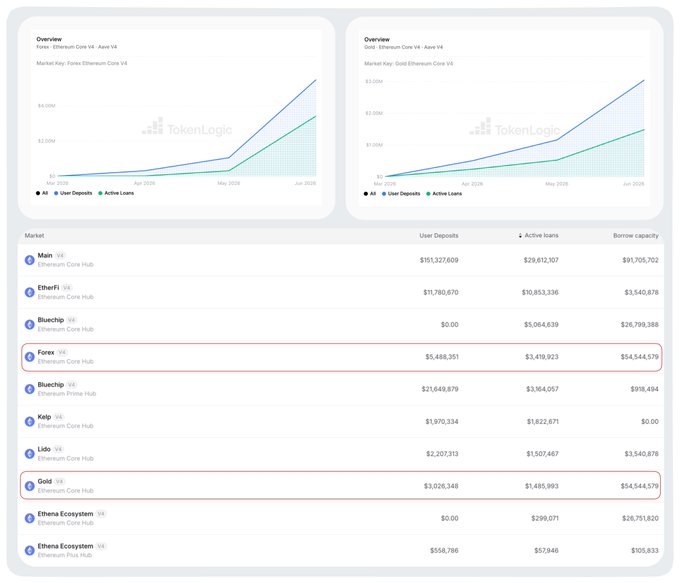Click the User Deposits column header

point(438,236)
